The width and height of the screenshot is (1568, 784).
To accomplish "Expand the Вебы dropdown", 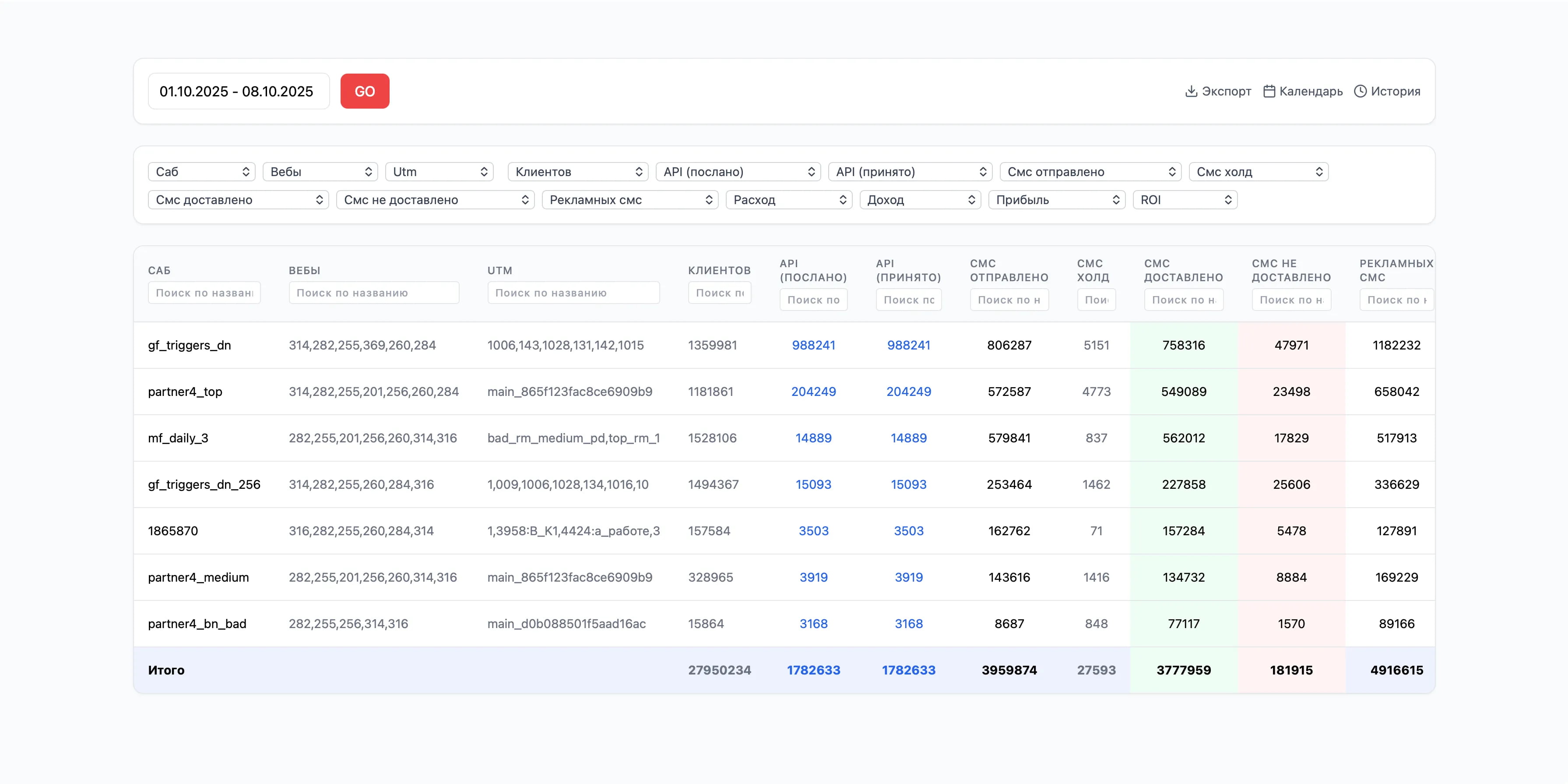I will click(320, 172).
